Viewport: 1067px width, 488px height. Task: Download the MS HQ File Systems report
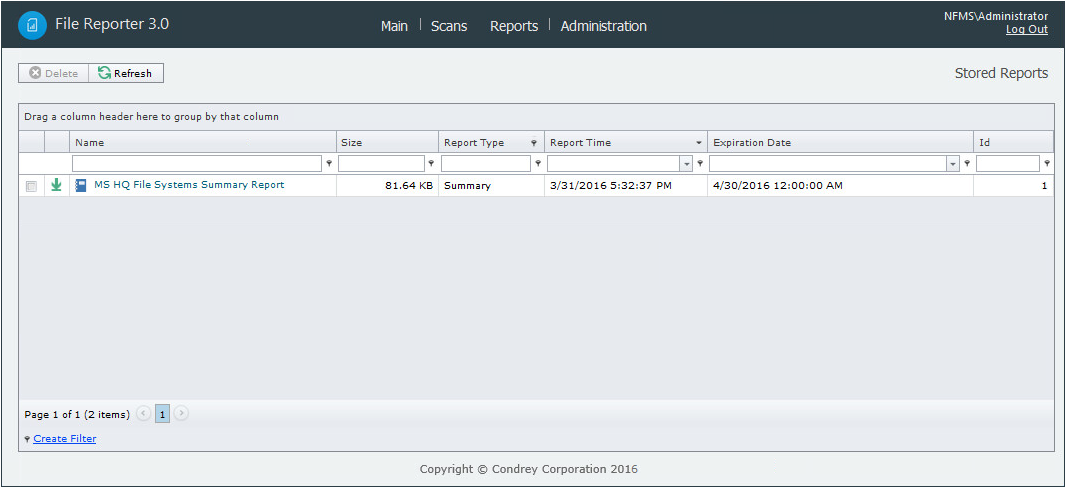[56, 184]
